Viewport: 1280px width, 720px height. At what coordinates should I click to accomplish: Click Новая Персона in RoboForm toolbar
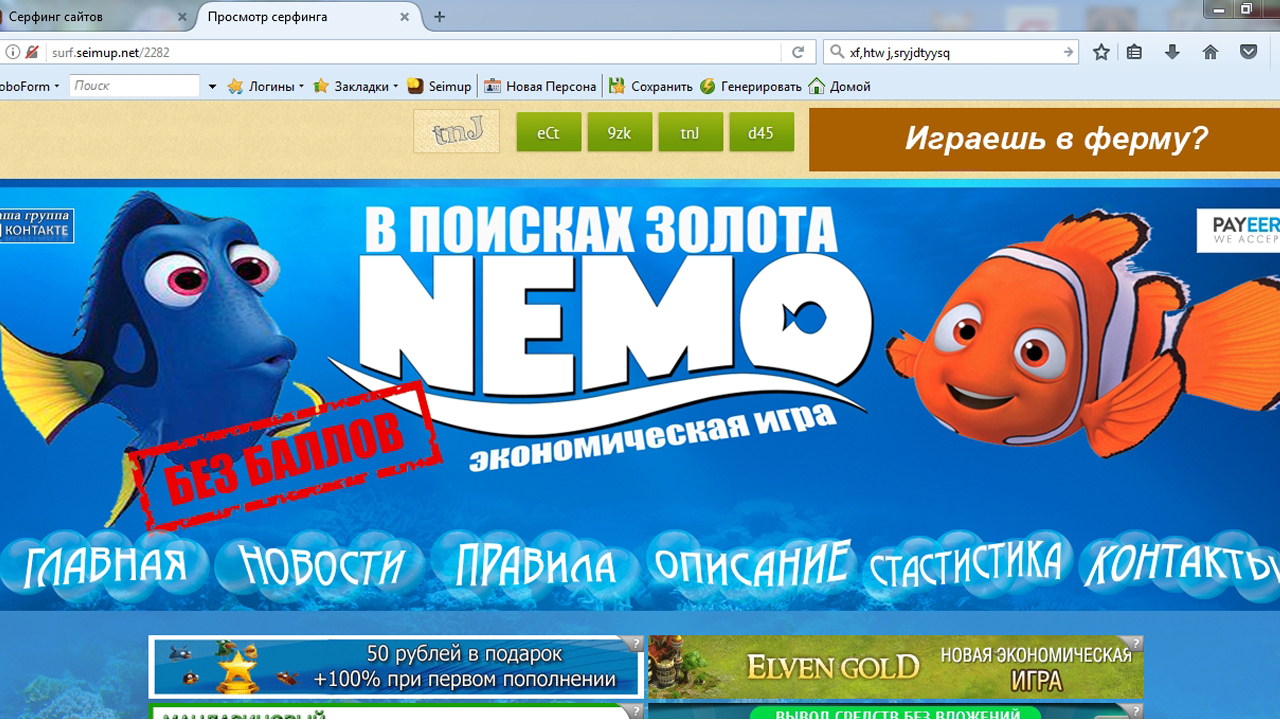pos(540,86)
